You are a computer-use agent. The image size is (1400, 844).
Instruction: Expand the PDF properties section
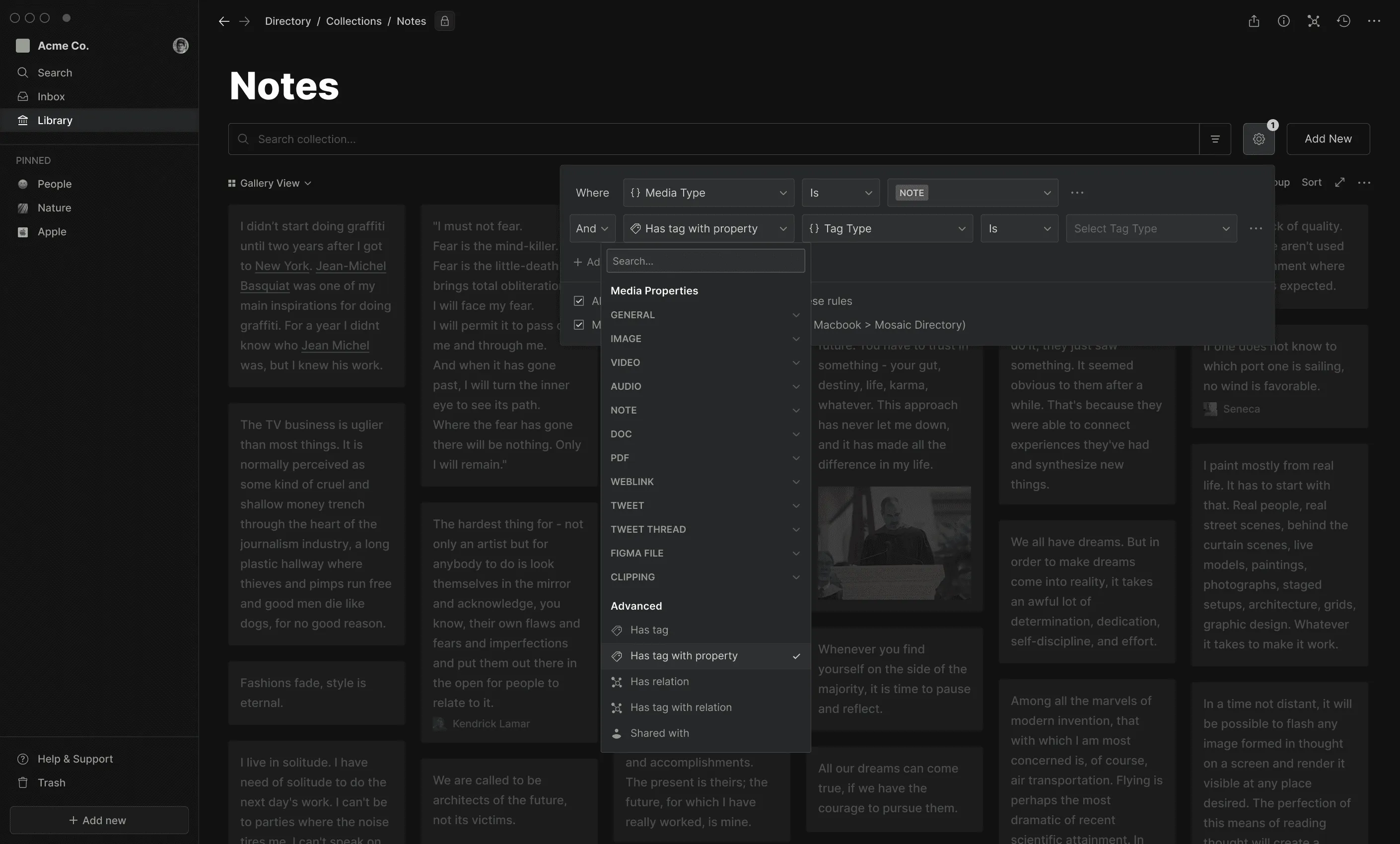coord(705,458)
